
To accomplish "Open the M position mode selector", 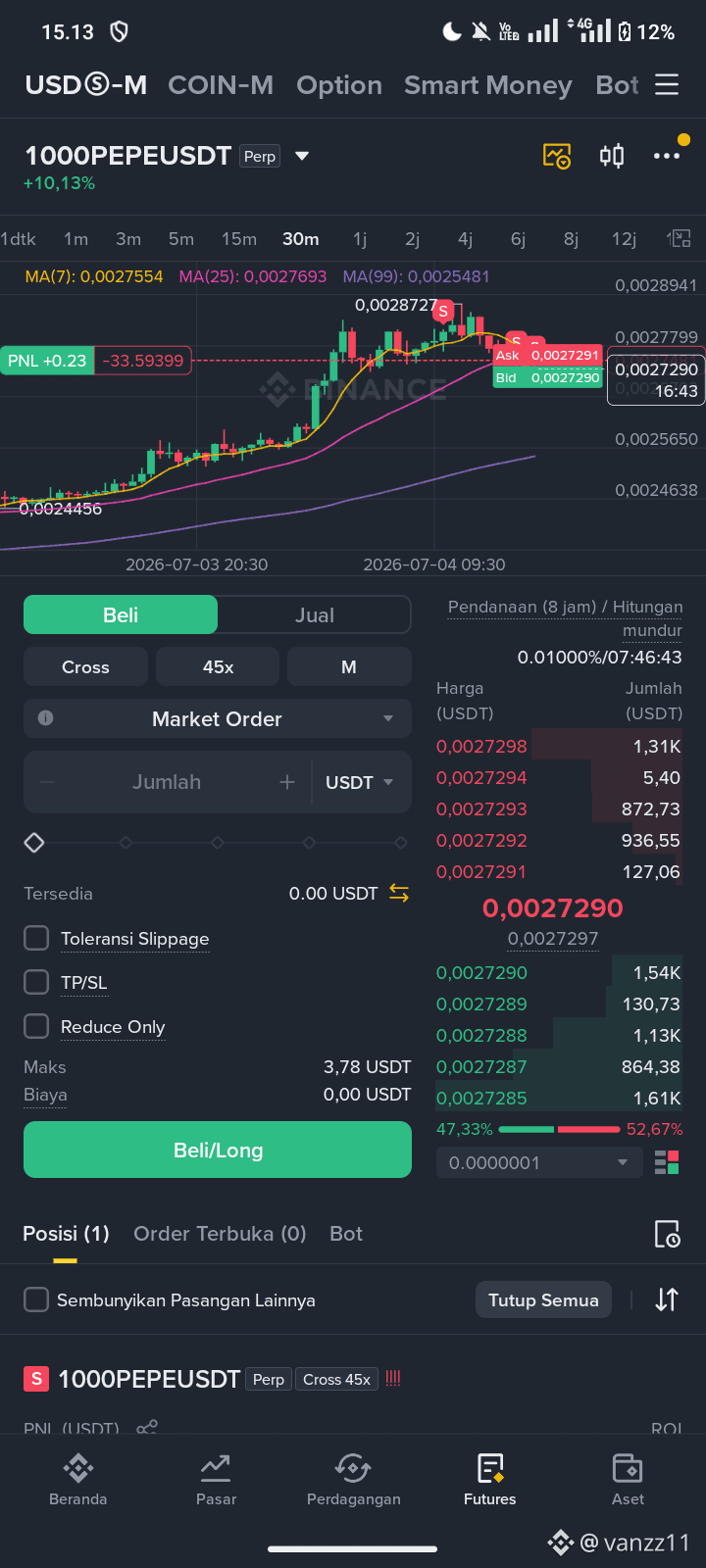I will point(349,666).
